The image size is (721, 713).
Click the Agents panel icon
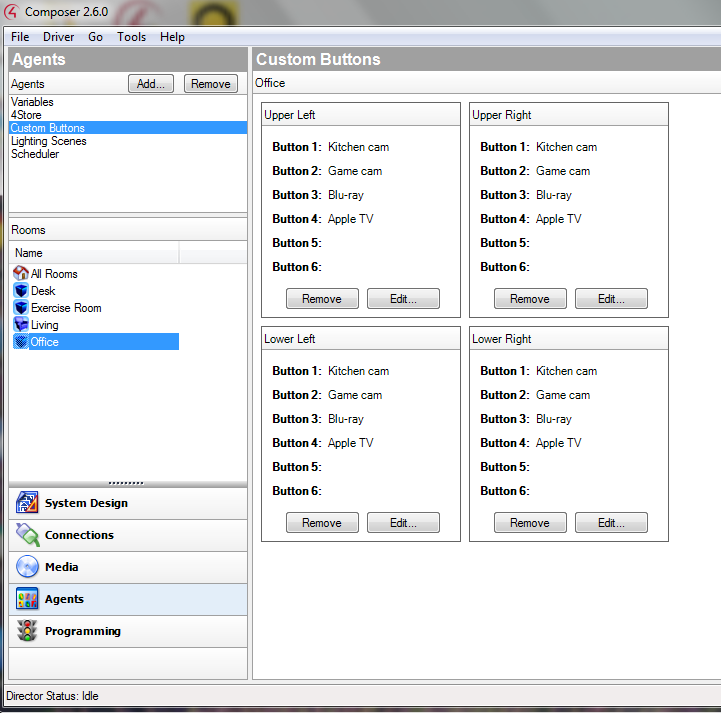pyautogui.click(x=27, y=600)
